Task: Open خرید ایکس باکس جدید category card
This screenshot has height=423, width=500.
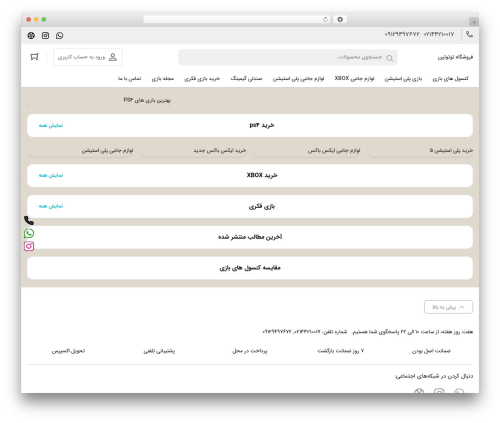Action: coord(194,151)
